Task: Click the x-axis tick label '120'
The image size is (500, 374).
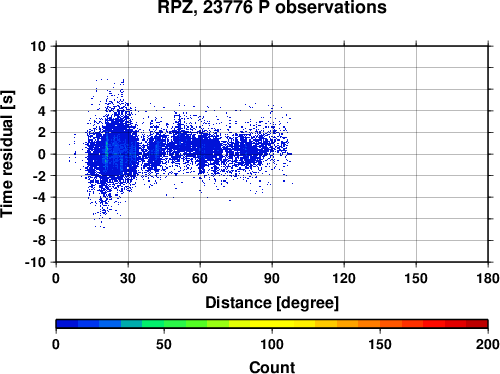Action: [x=344, y=278]
